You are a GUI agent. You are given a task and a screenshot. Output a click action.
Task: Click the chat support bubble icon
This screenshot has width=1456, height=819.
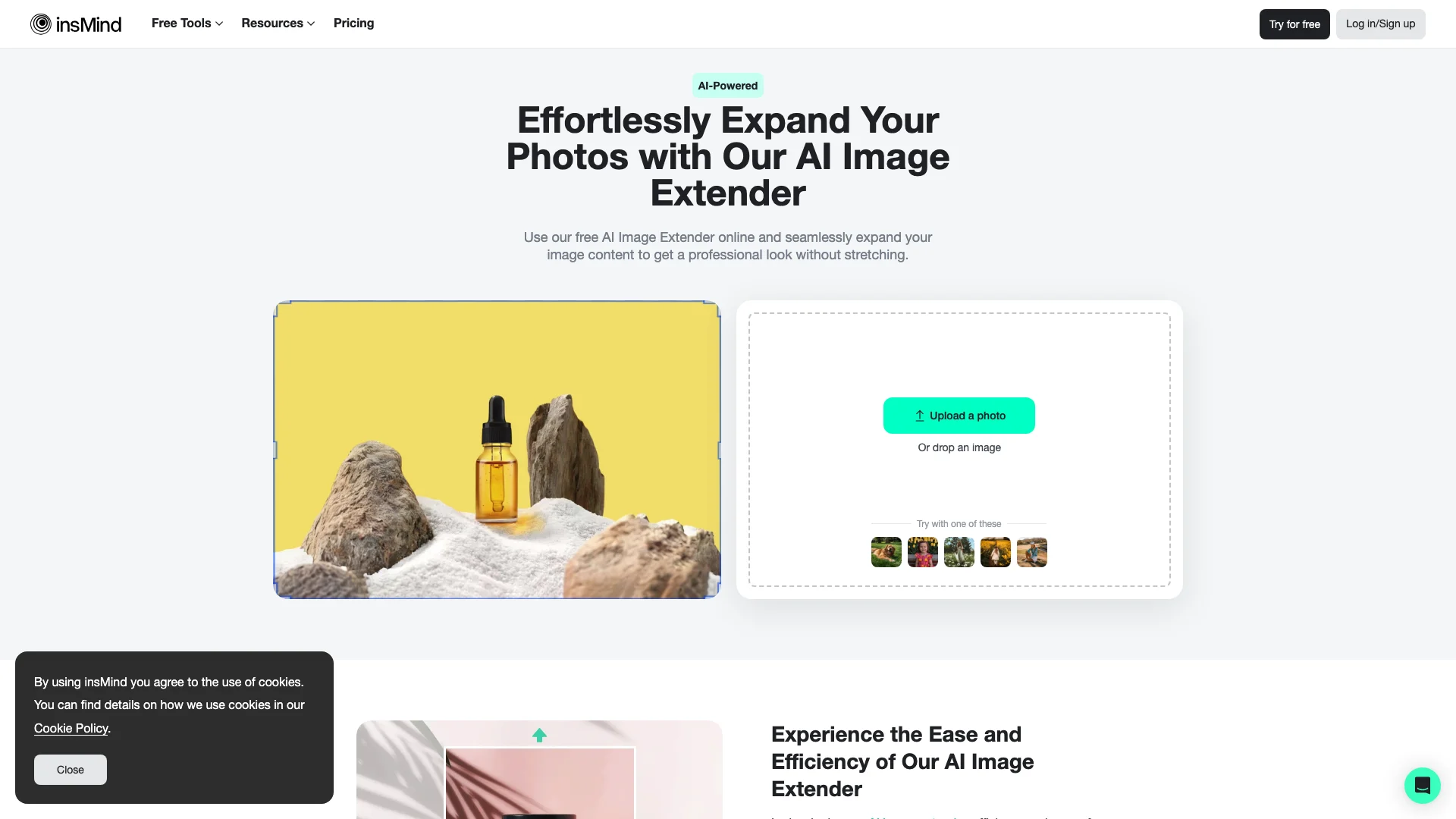tap(1422, 785)
